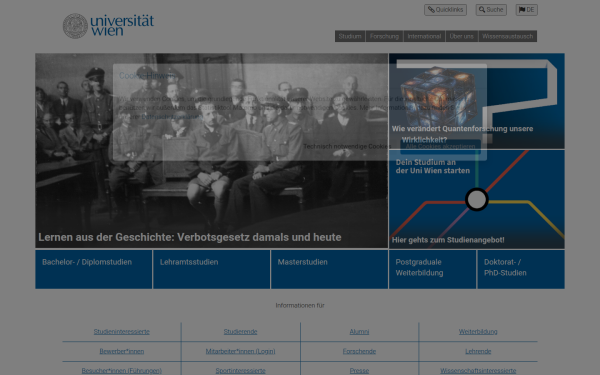Open the Presse link

[x=359, y=371]
